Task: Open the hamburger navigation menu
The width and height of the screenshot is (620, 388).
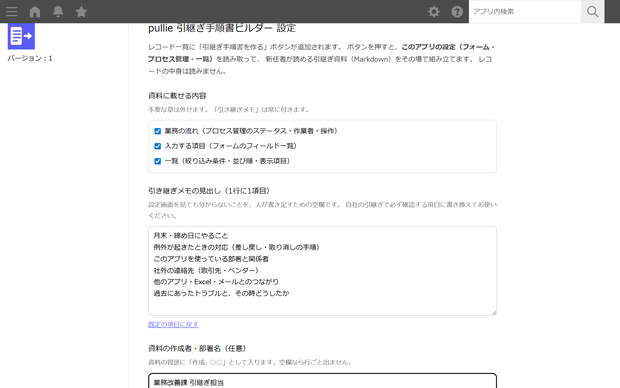Action: pos(11,11)
